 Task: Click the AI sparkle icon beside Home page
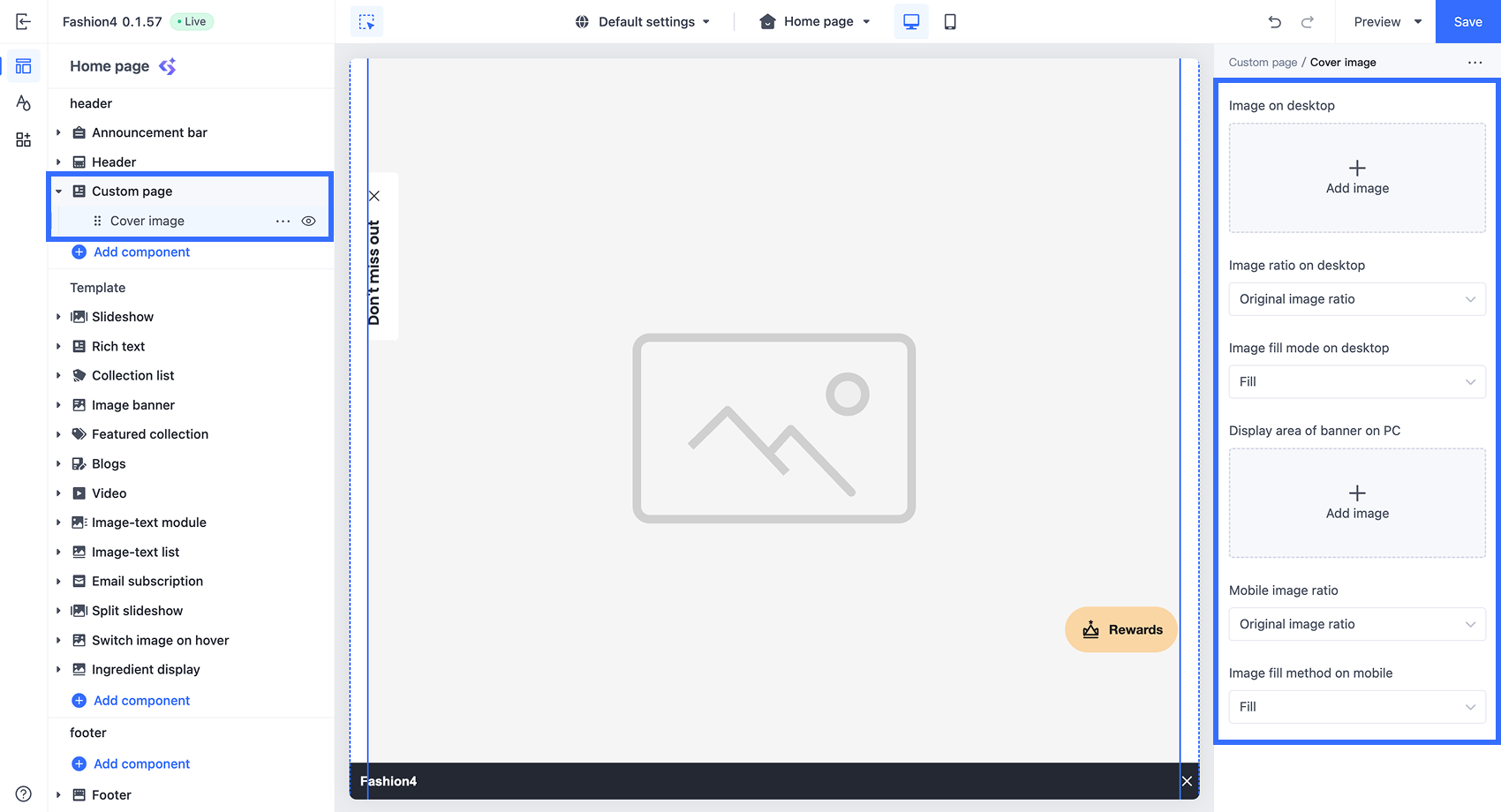click(168, 66)
